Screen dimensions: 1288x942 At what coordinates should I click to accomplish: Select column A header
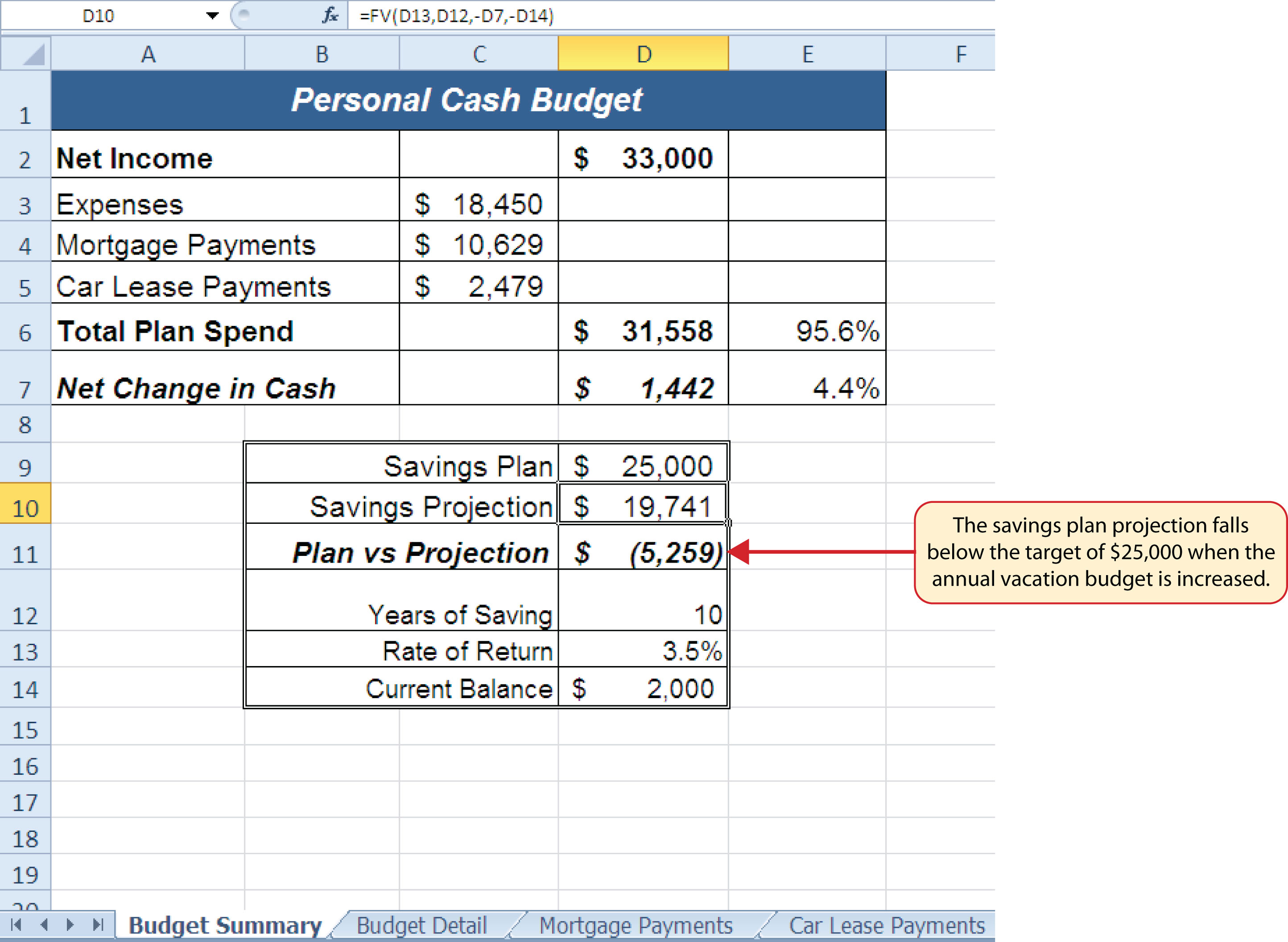click(x=149, y=53)
